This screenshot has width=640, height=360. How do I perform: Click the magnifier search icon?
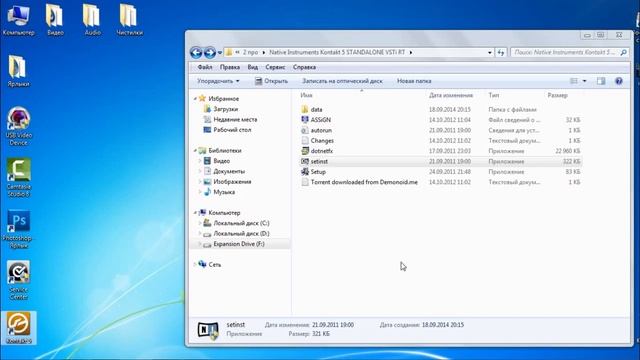623,52
